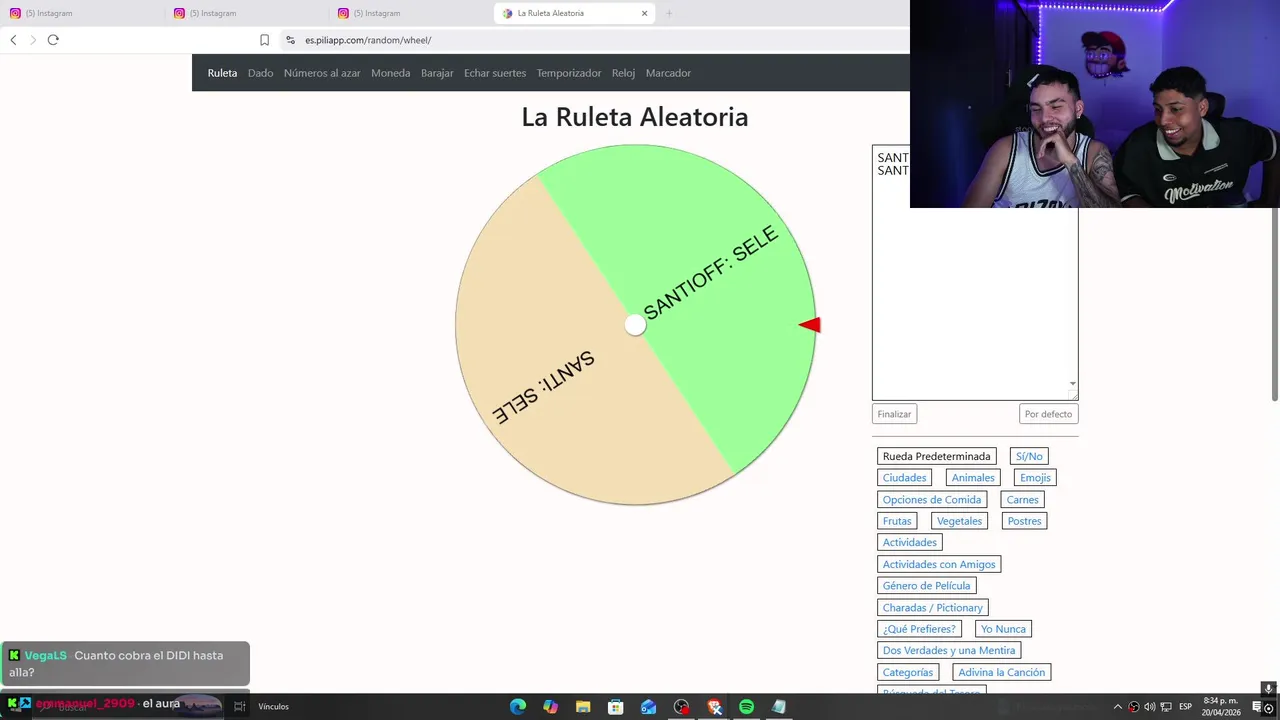Load the ¿Qué Prefieres? preset

click(x=919, y=629)
